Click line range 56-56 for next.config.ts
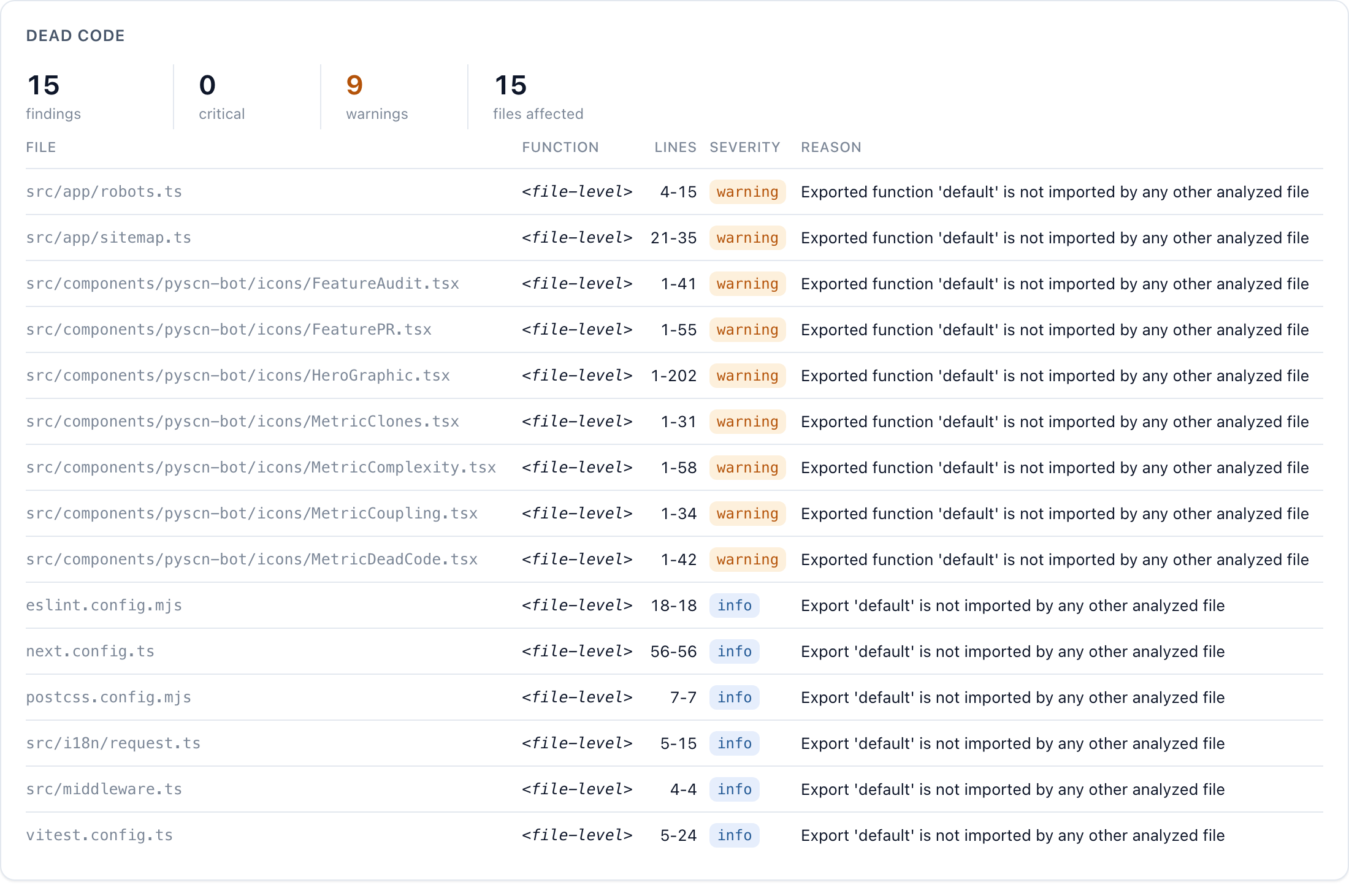Viewport: 1349px width, 896px height. click(x=673, y=651)
